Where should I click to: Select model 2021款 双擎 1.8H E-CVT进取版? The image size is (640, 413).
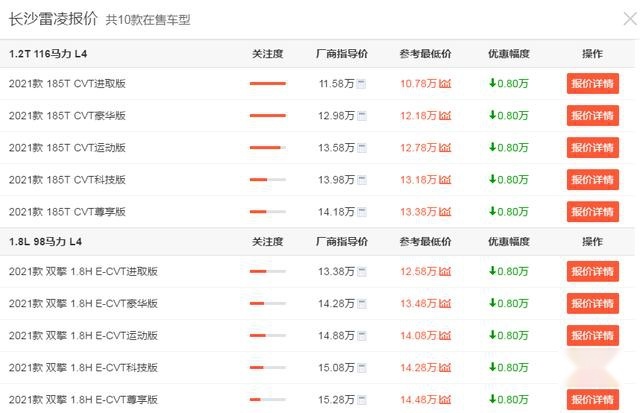click(x=83, y=271)
